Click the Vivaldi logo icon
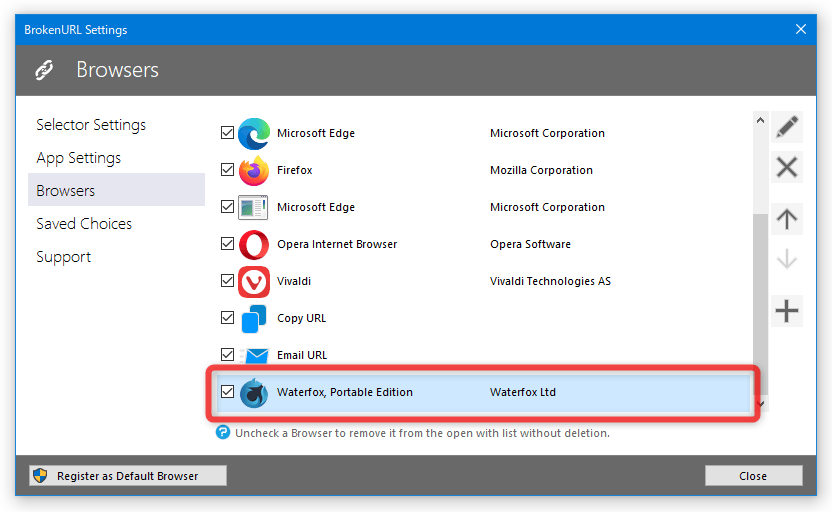The height and width of the screenshot is (512, 832). (254, 281)
